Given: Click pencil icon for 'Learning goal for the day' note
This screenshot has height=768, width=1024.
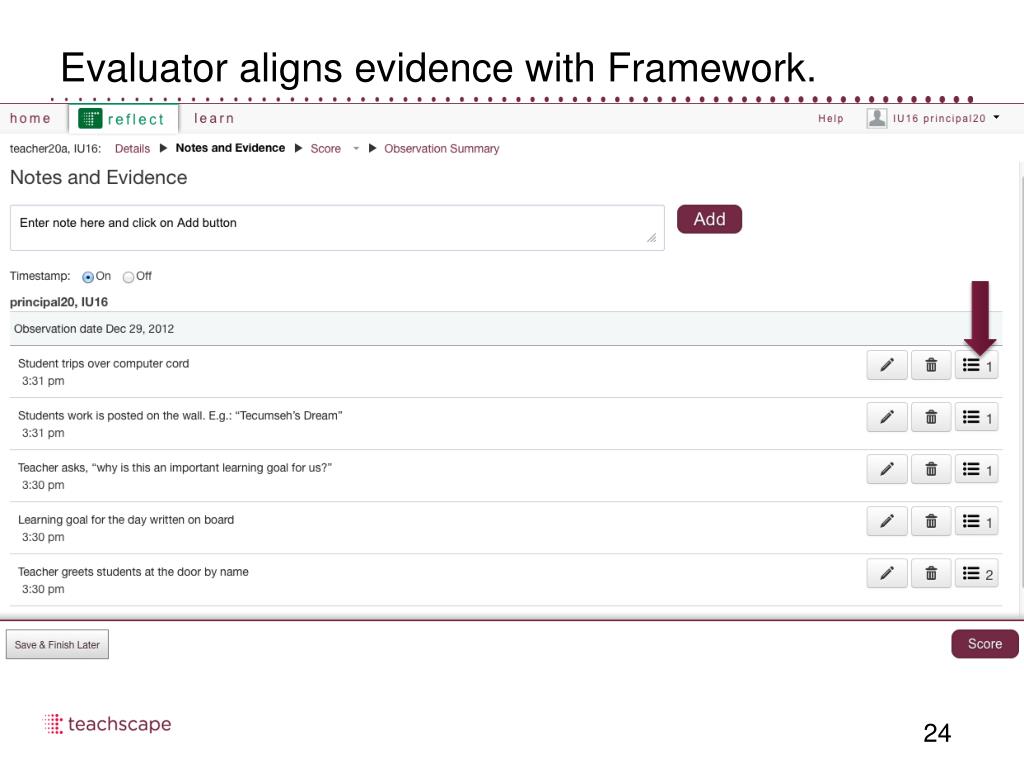Looking at the screenshot, I should pyautogui.click(x=887, y=521).
